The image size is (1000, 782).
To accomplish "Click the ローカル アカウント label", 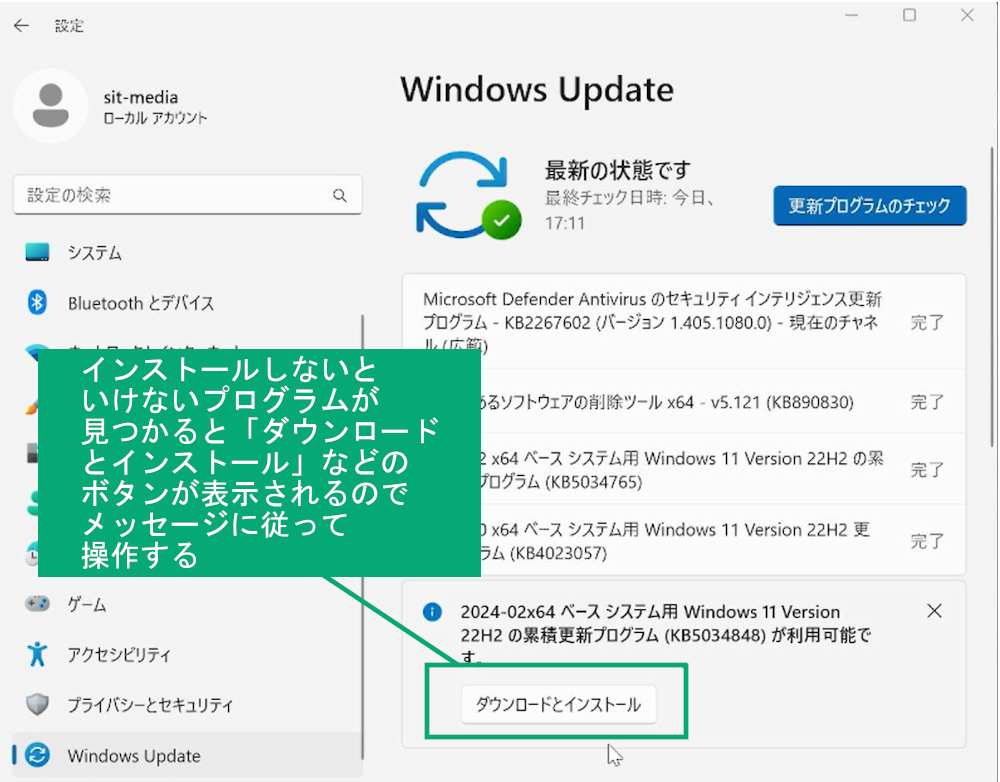I will tap(156, 118).
